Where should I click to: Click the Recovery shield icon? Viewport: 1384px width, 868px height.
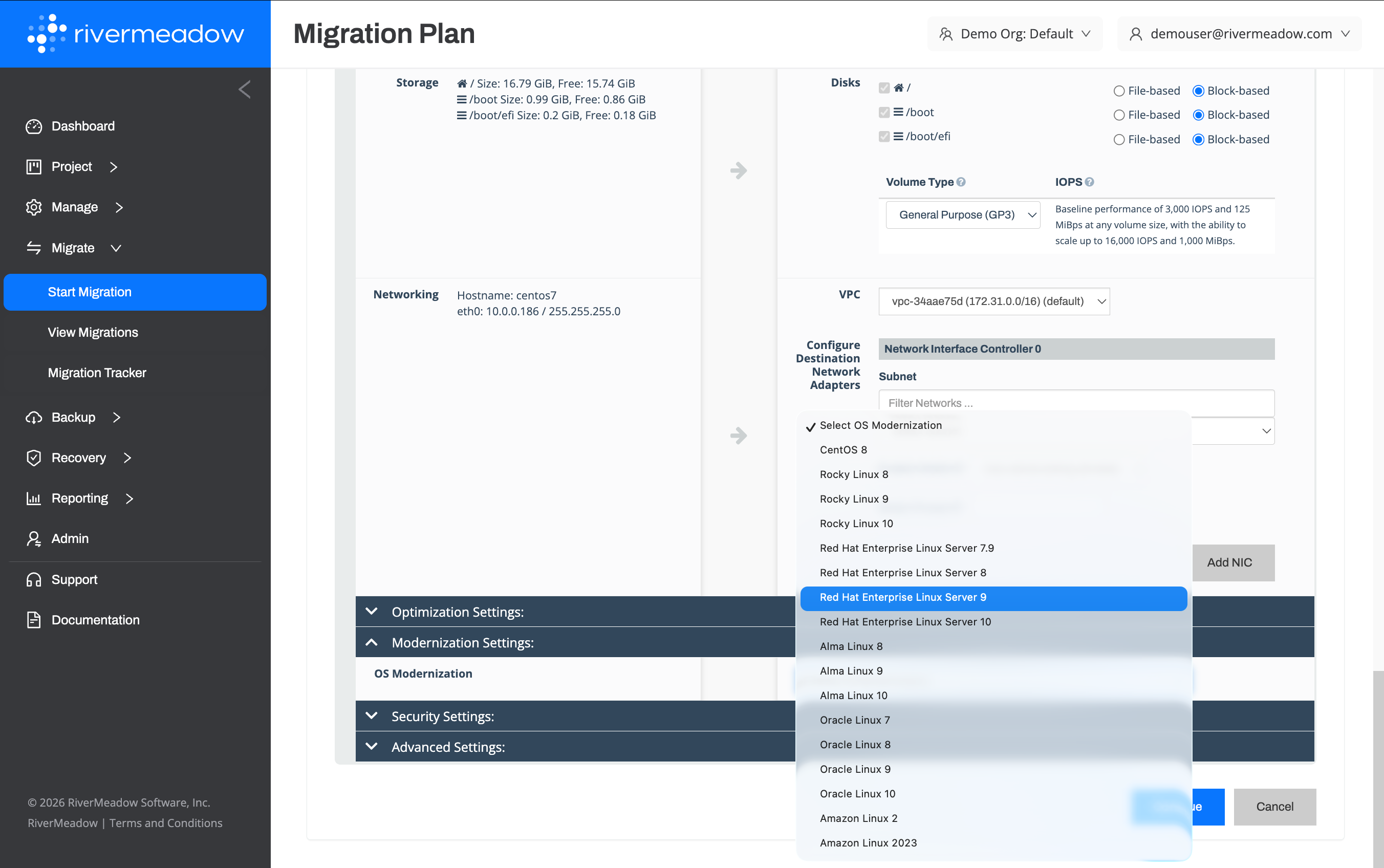coord(34,458)
